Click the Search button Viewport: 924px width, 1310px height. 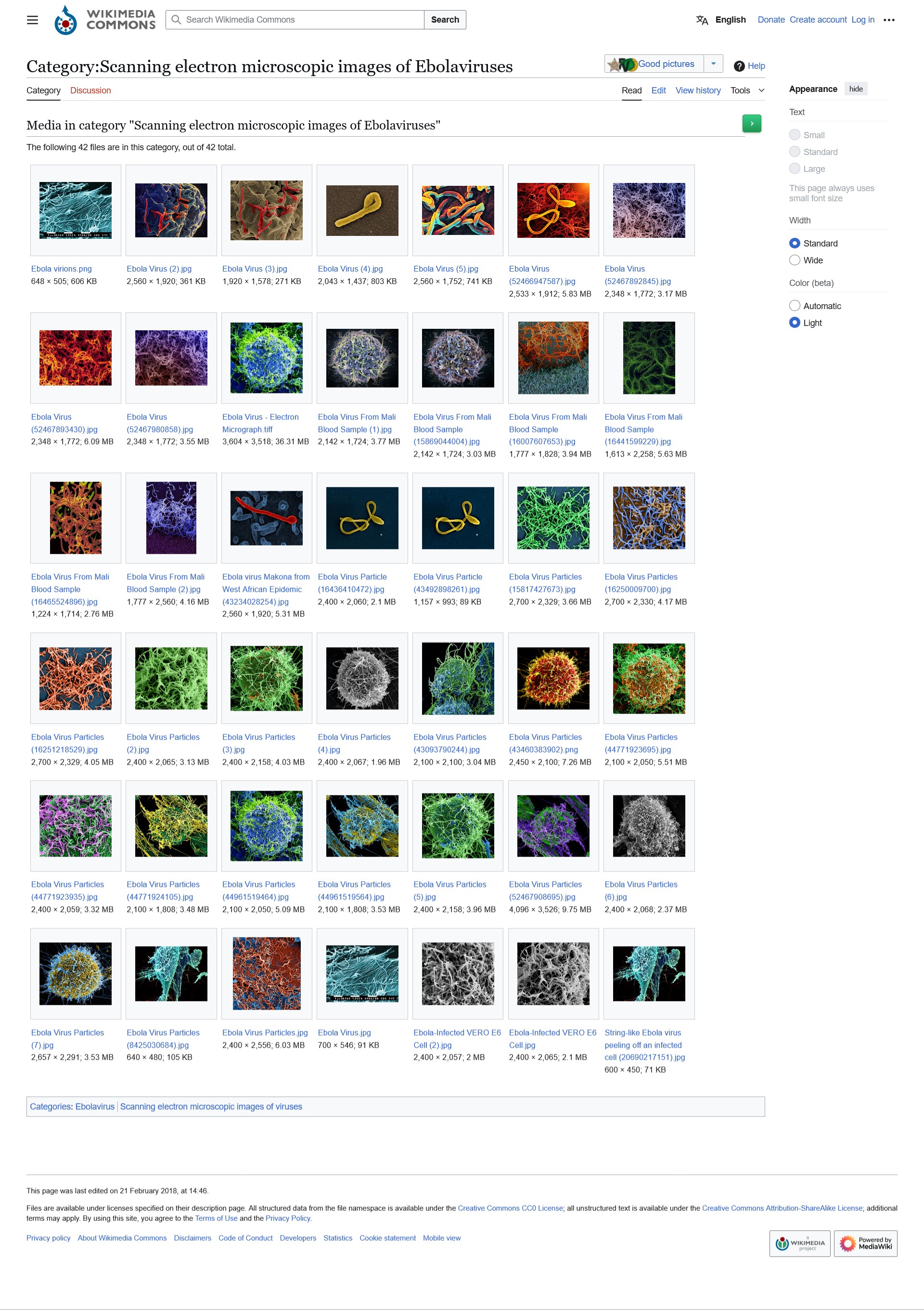coord(444,20)
